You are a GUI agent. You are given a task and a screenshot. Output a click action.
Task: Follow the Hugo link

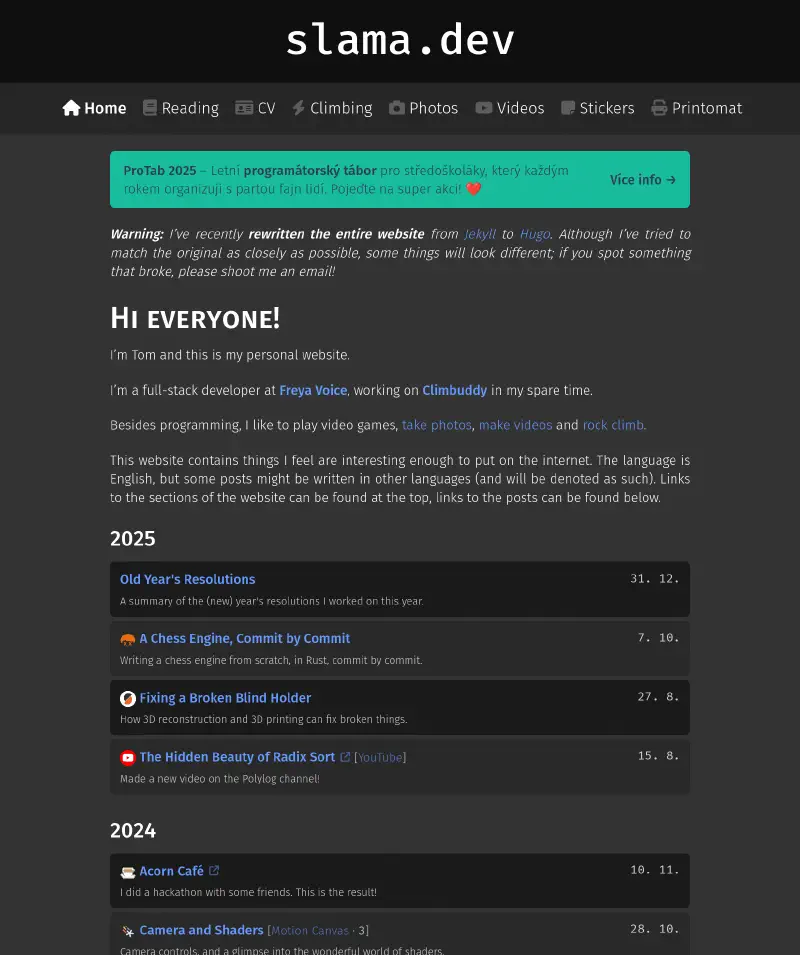pyautogui.click(x=534, y=234)
